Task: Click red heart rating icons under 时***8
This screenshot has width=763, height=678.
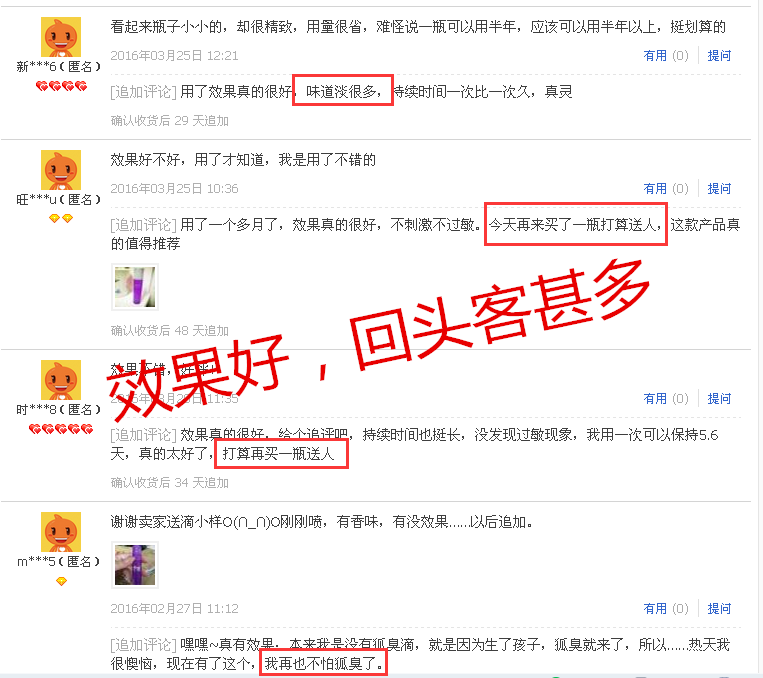Action: pos(61,429)
